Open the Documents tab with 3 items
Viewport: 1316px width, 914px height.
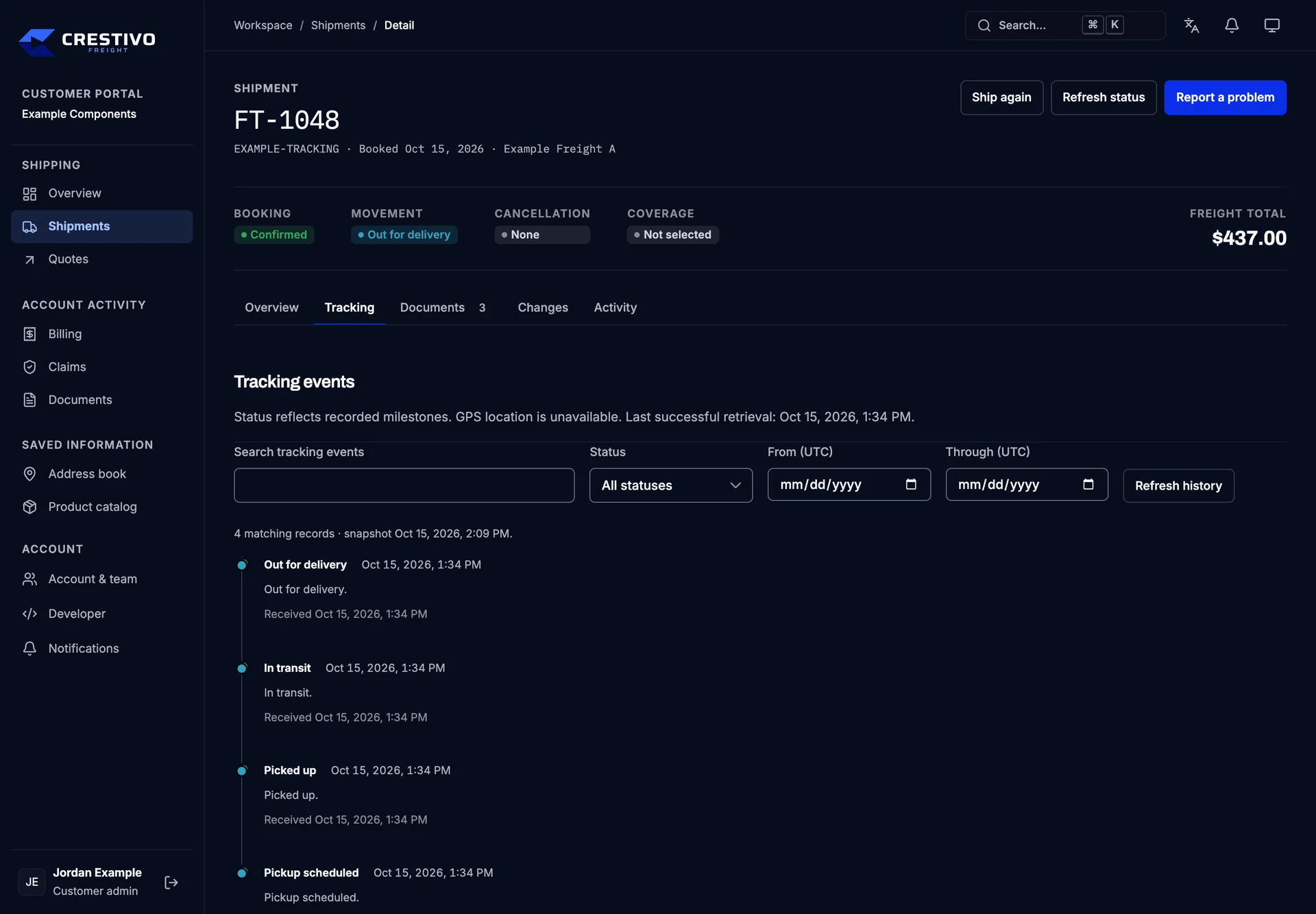[x=443, y=308]
